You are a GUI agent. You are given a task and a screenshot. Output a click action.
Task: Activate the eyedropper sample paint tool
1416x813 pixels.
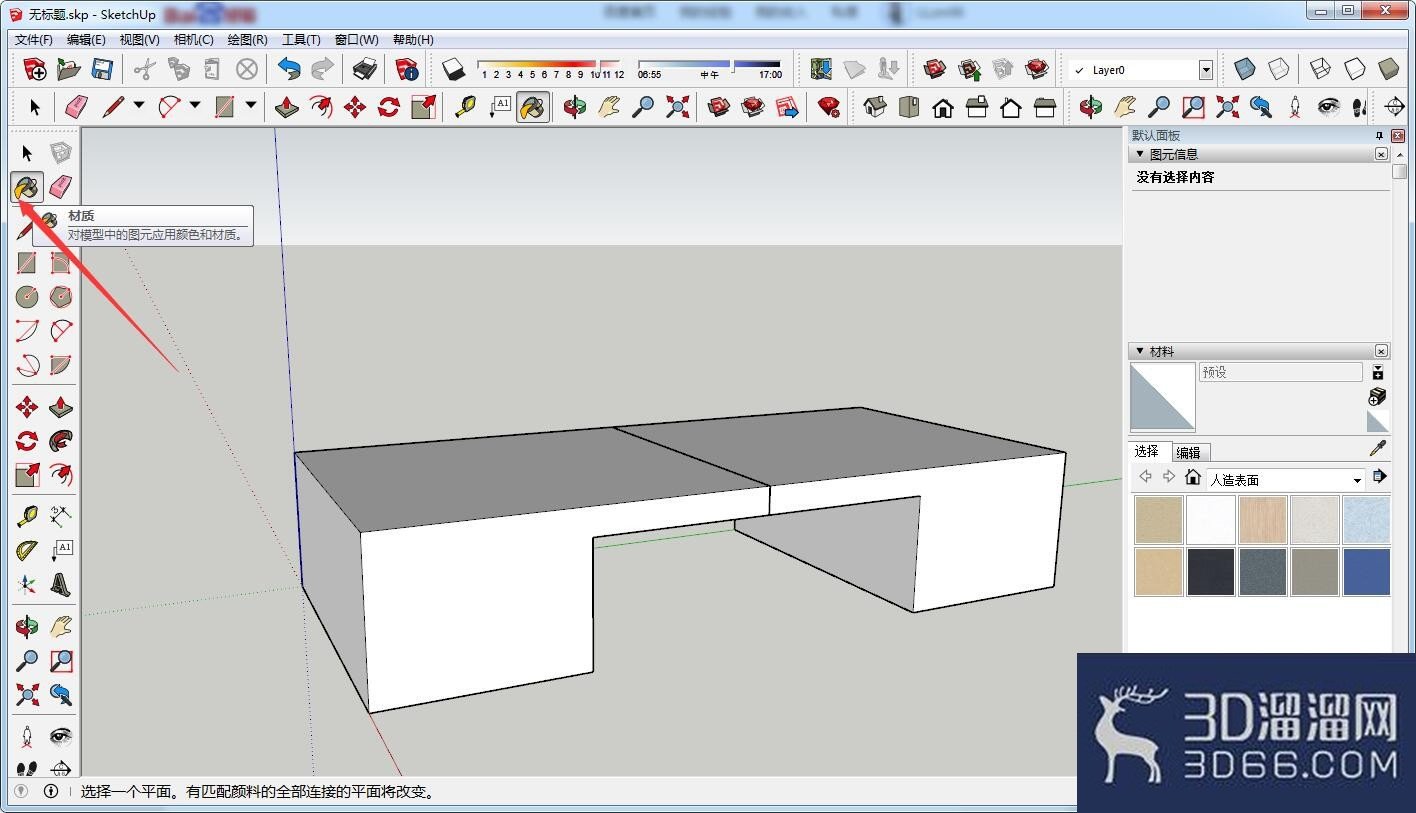(1378, 449)
